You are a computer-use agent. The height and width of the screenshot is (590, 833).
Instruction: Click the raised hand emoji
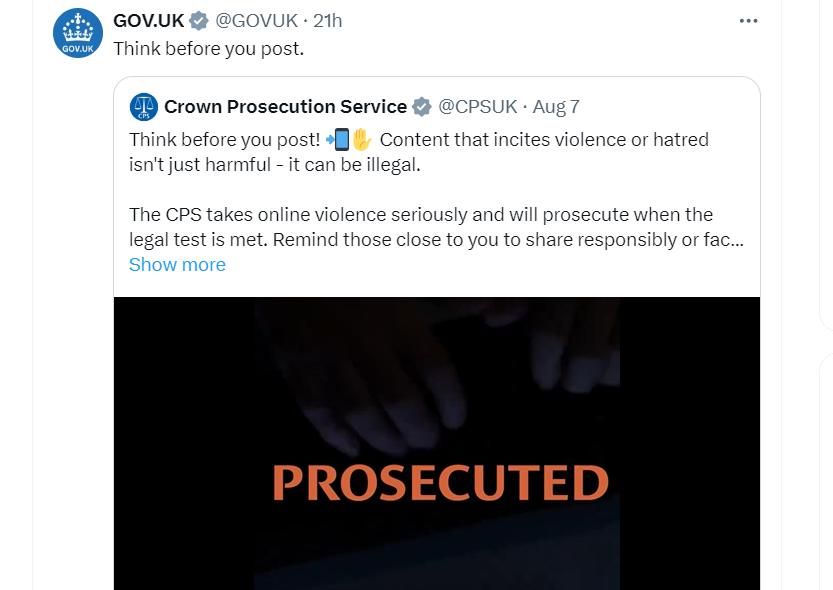tap(362, 140)
